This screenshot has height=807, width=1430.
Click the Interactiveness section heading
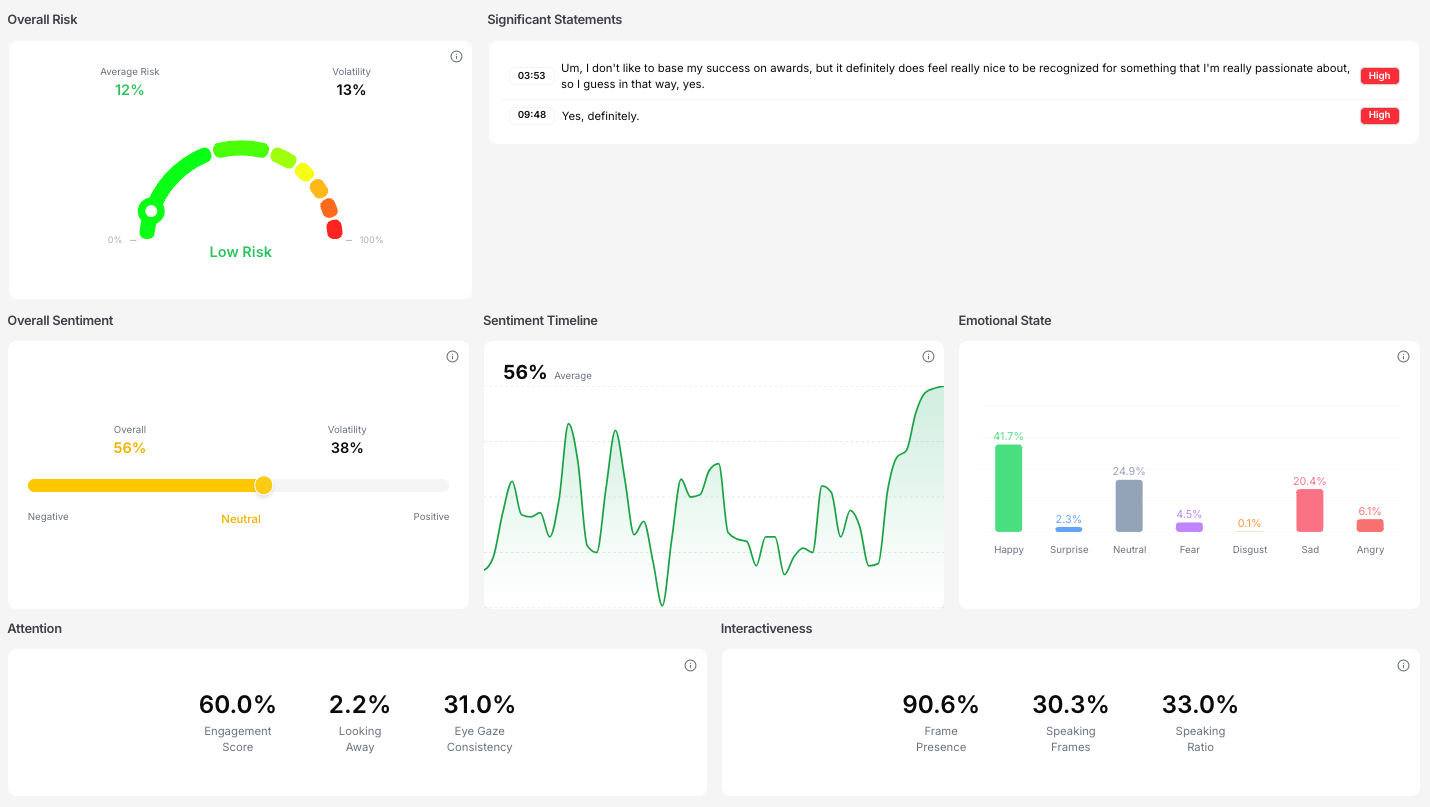tap(767, 629)
